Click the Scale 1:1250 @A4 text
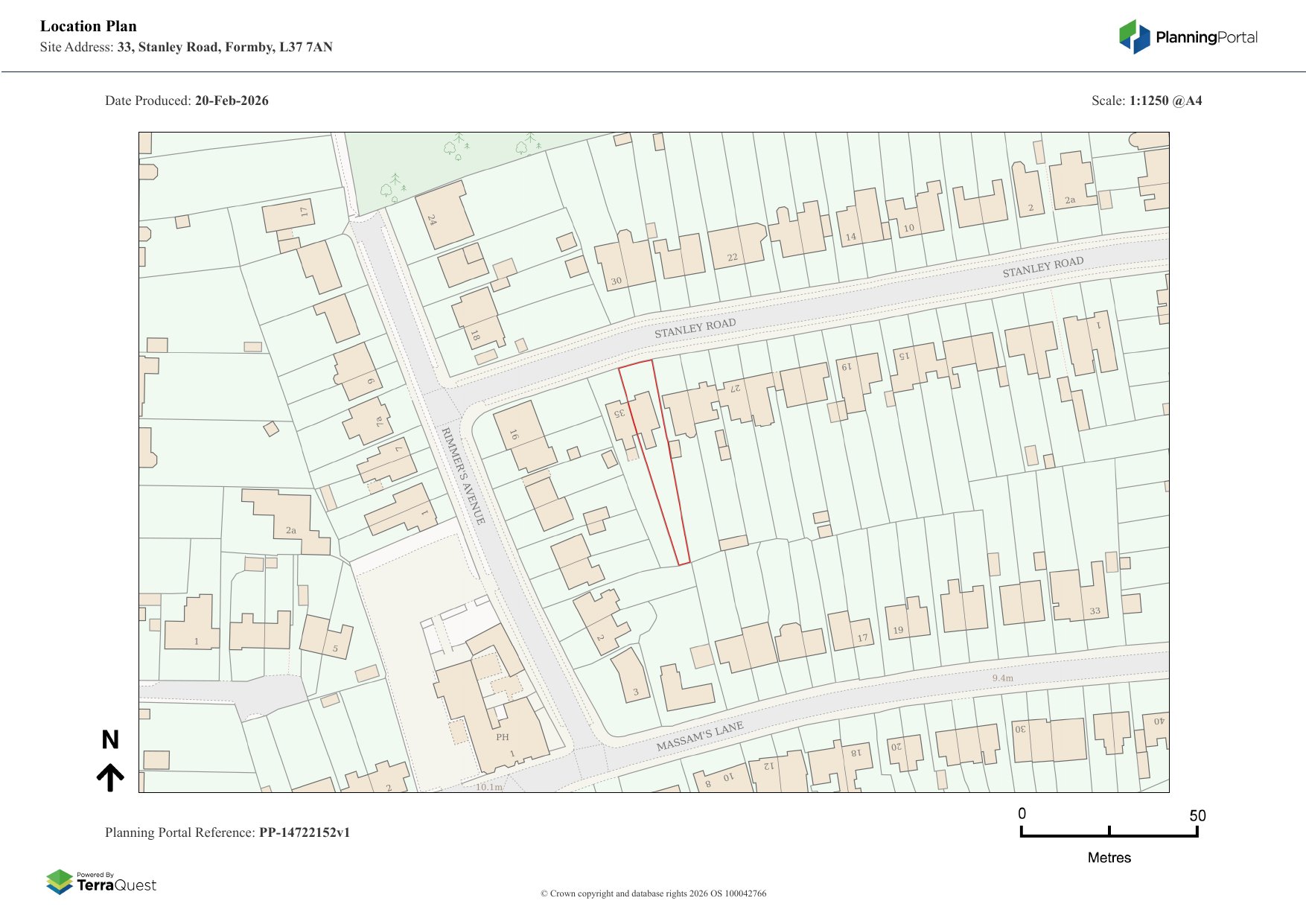The width and height of the screenshot is (1306, 924). point(1146,101)
